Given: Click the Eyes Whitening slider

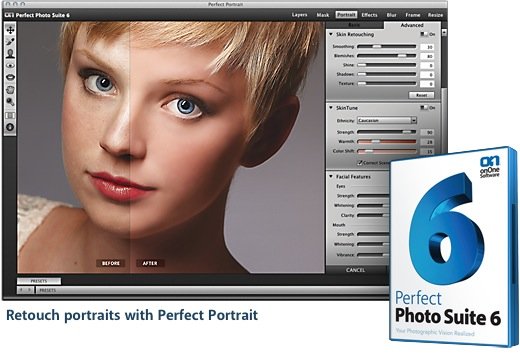Looking at the screenshot, I should (373, 205).
